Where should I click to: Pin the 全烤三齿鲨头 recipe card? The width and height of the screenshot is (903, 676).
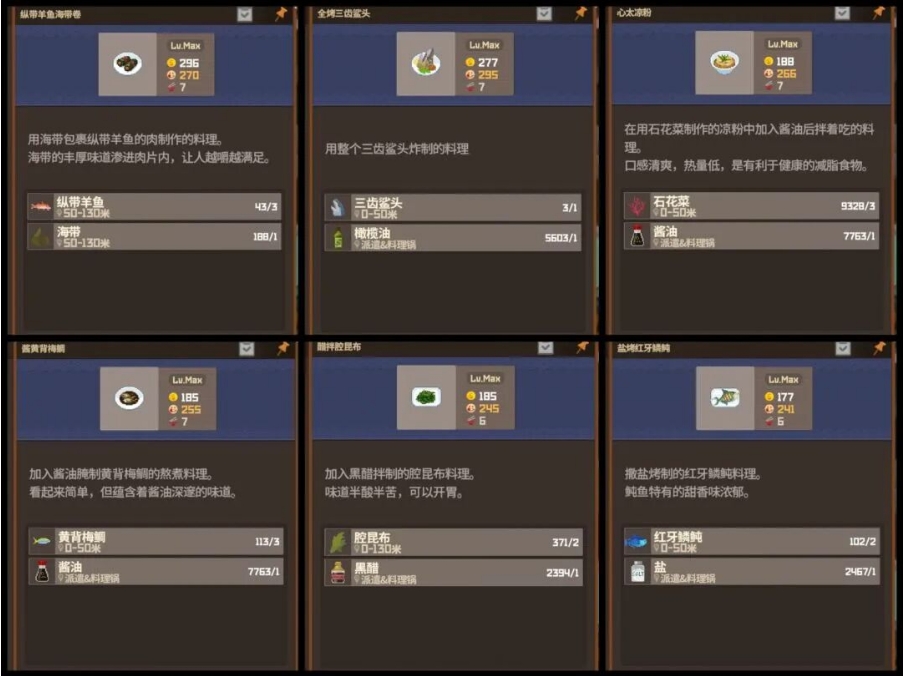(x=580, y=13)
